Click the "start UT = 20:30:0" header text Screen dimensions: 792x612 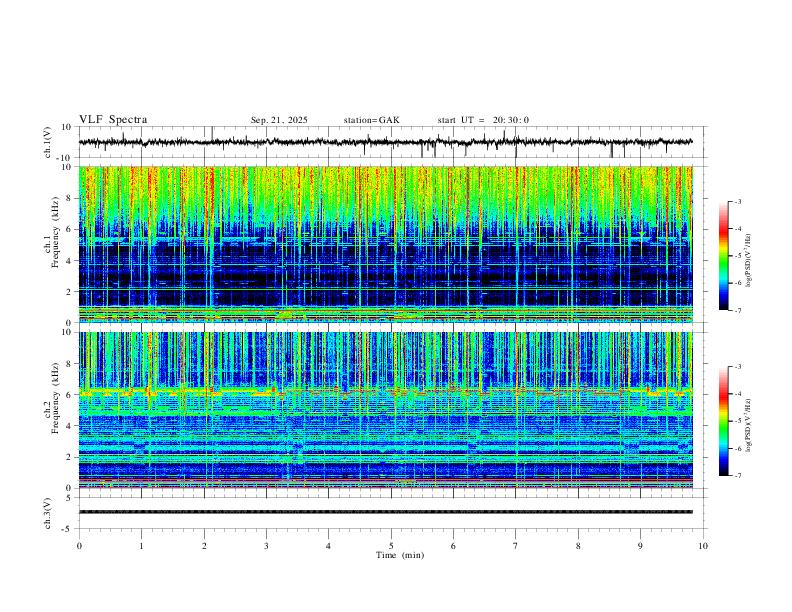pyautogui.click(x=483, y=120)
